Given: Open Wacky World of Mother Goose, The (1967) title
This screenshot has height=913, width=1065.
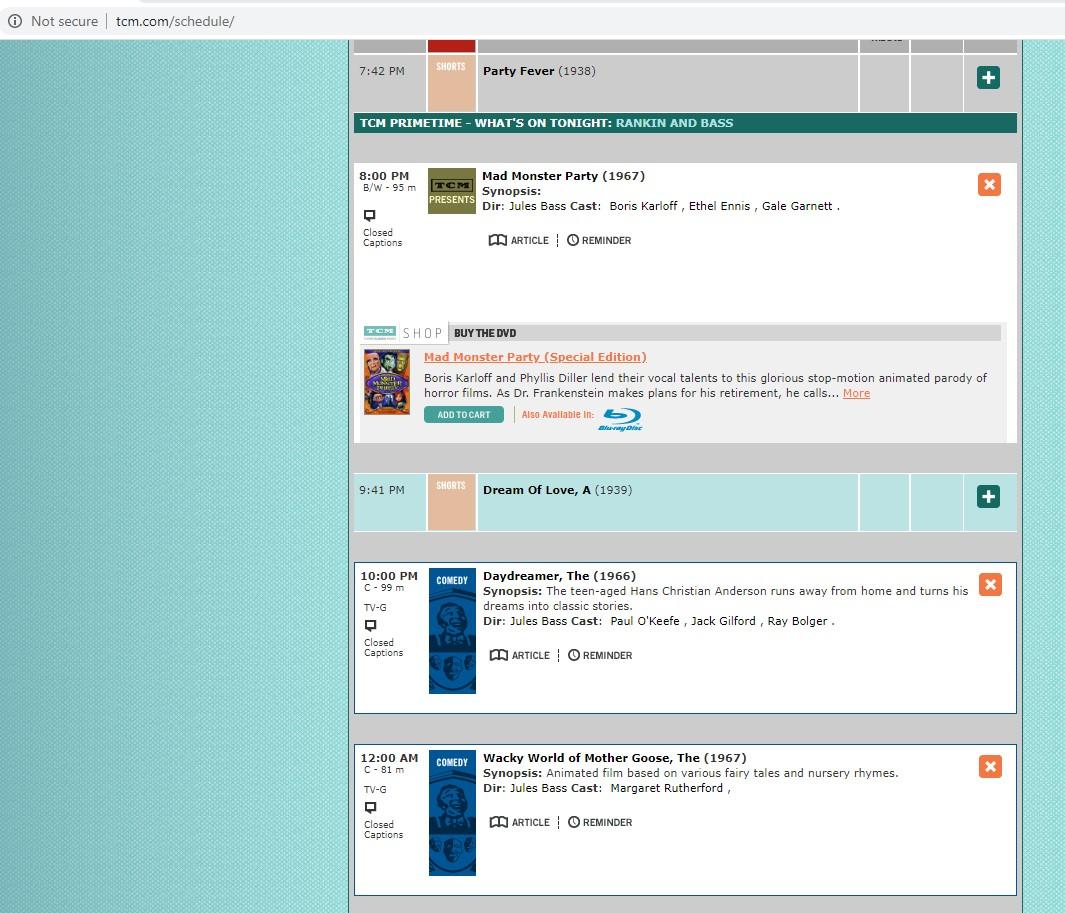Looking at the screenshot, I should tap(615, 758).
